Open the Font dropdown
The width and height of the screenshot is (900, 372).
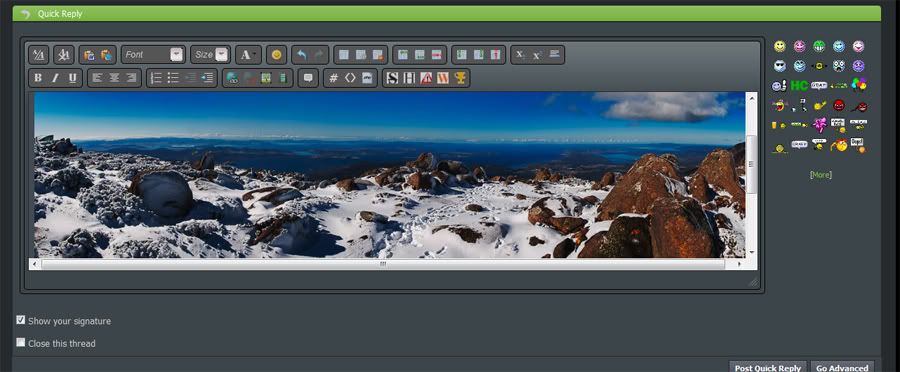153,55
